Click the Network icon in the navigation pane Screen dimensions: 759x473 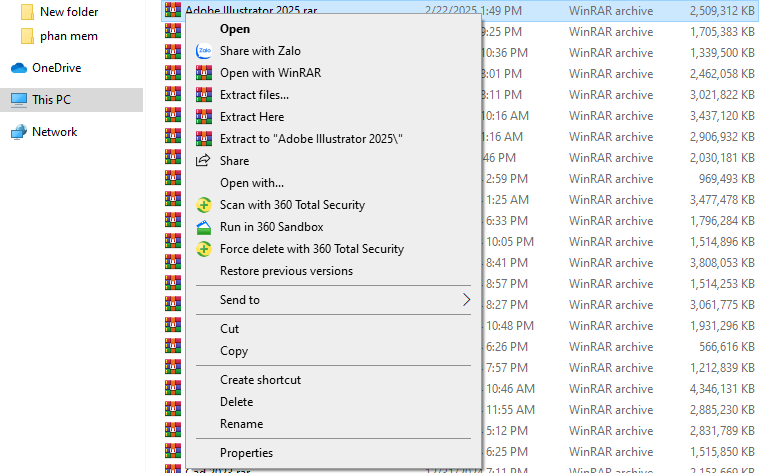click(19, 132)
